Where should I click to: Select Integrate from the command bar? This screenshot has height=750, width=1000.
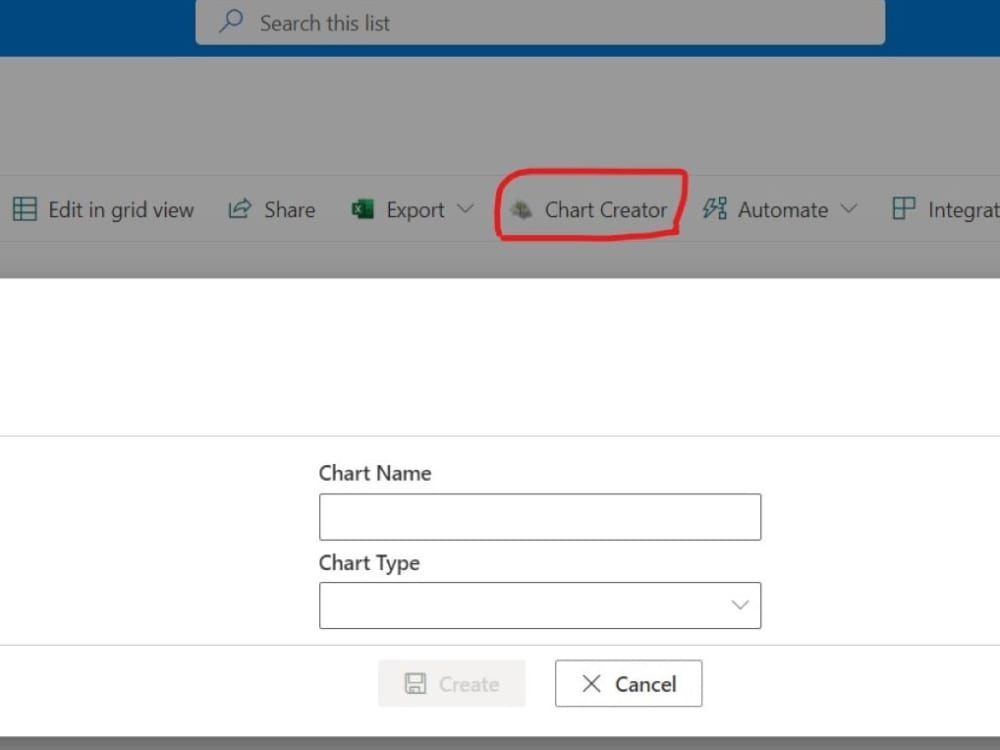point(965,208)
